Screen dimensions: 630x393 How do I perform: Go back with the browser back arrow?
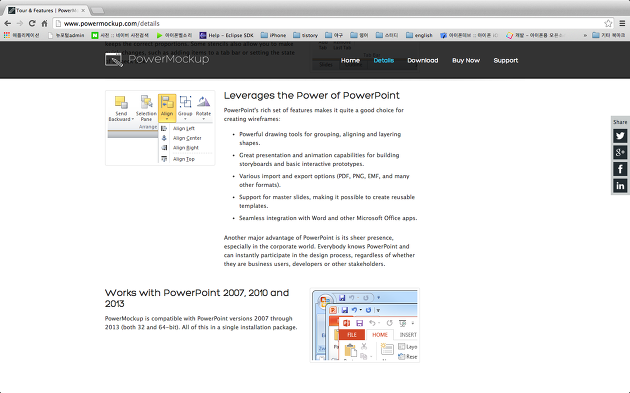7,23
